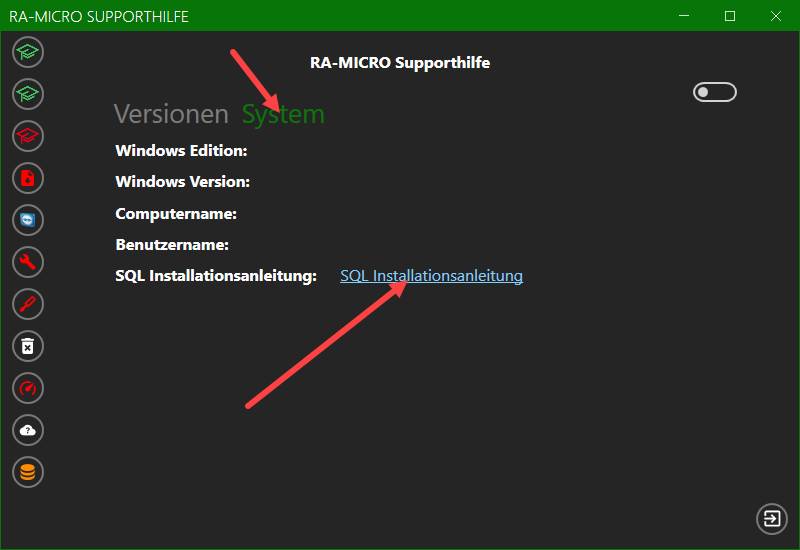The image size is (800, 550).
Task: Click the red graduation cap icon
Action: (28, 136)
